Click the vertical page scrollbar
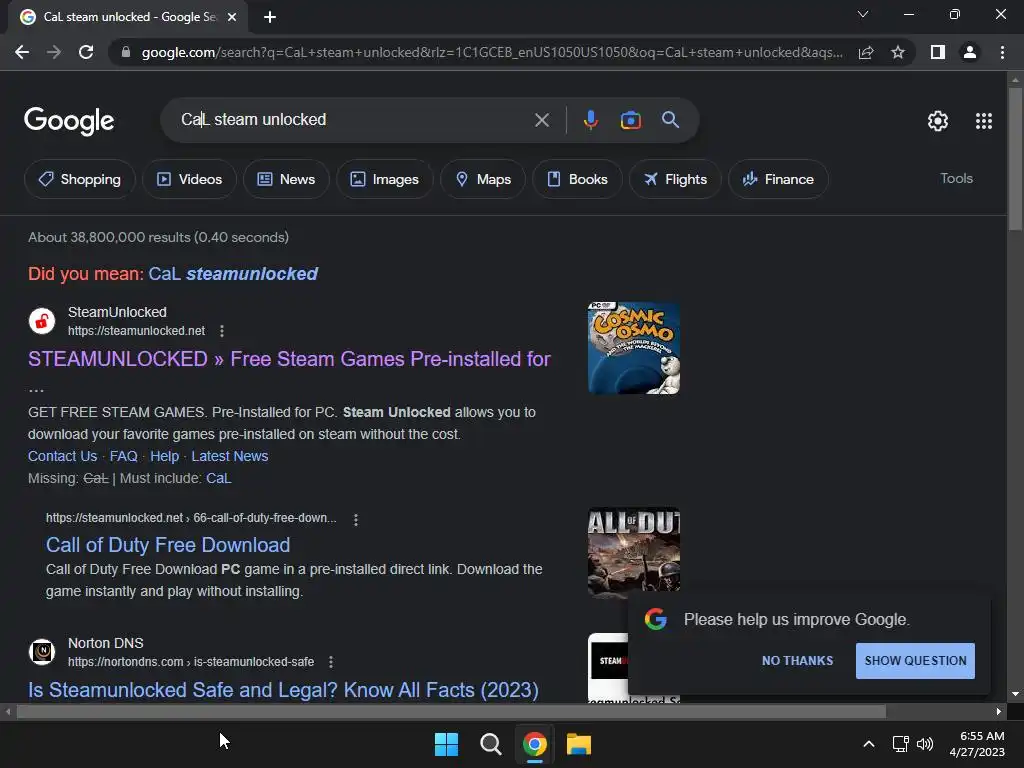 (x=1015, y=158)
